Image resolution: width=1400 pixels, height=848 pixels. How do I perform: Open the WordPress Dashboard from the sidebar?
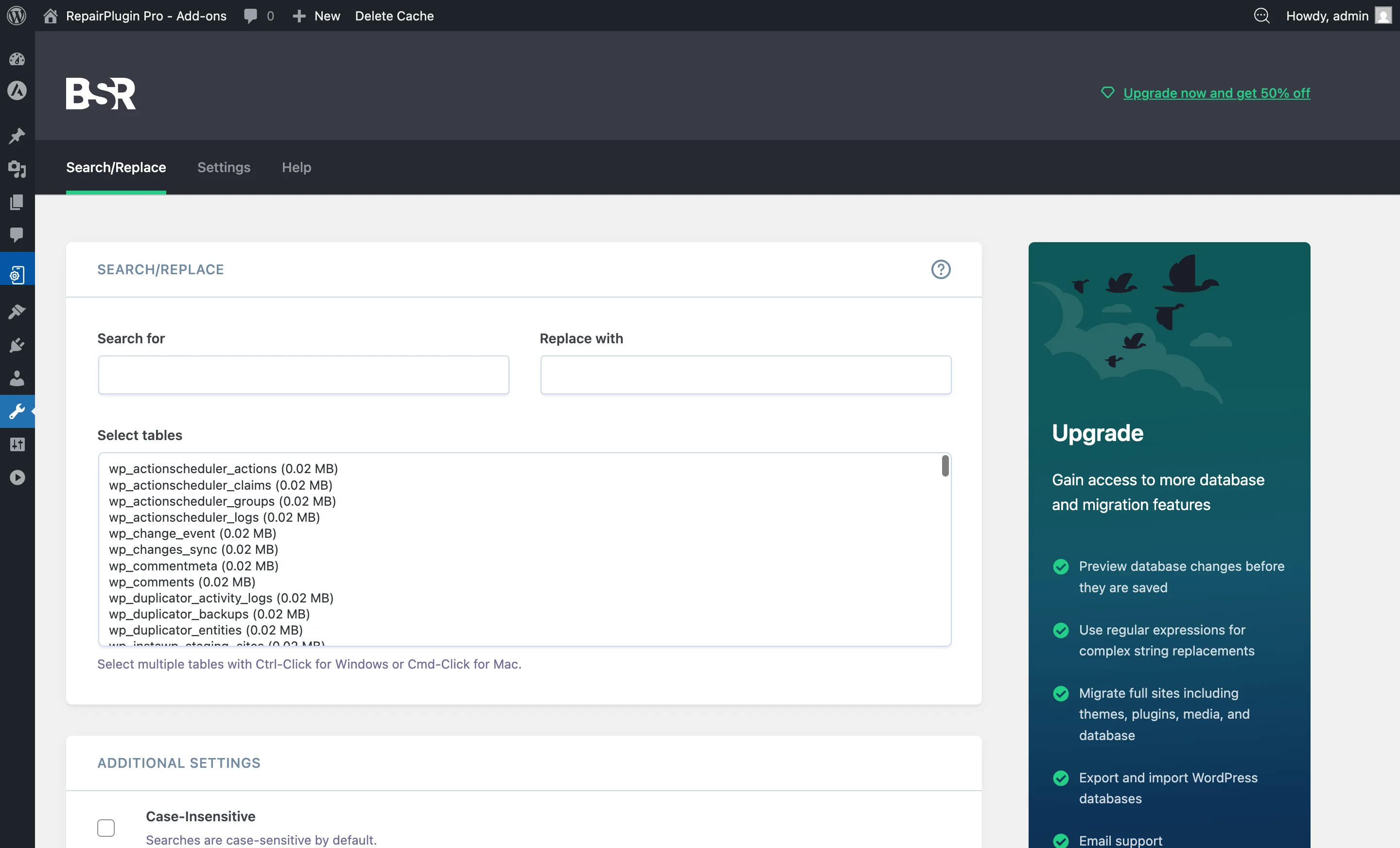point(17,59)
